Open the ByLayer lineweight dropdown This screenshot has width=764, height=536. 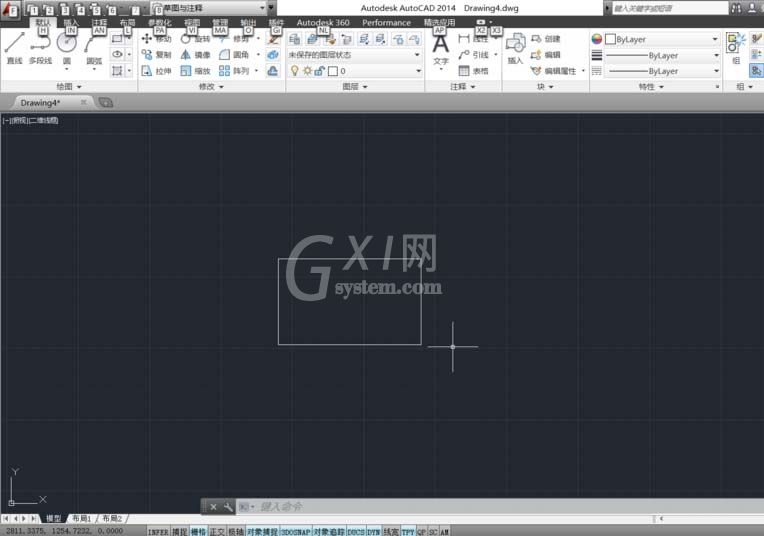663,55
